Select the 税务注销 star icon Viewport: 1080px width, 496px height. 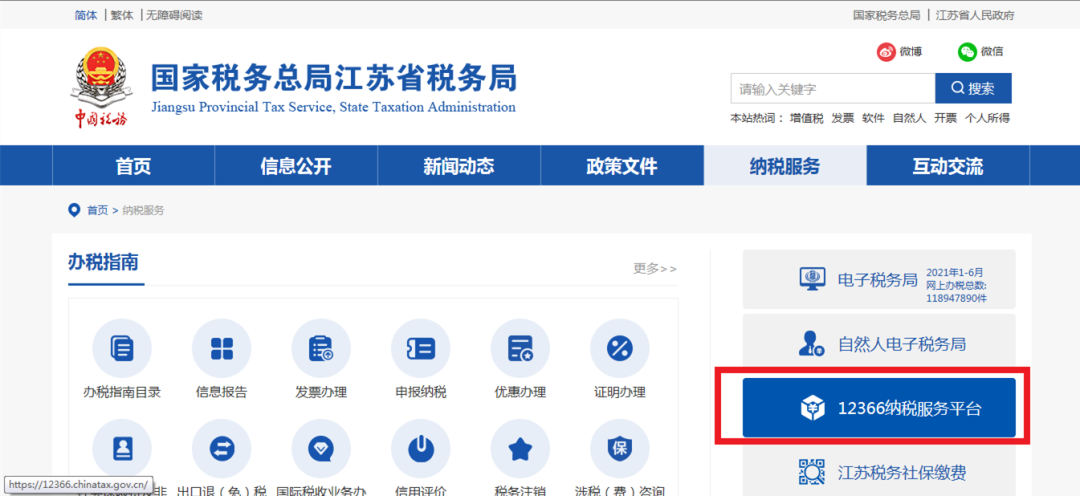(x=520, y=449)
